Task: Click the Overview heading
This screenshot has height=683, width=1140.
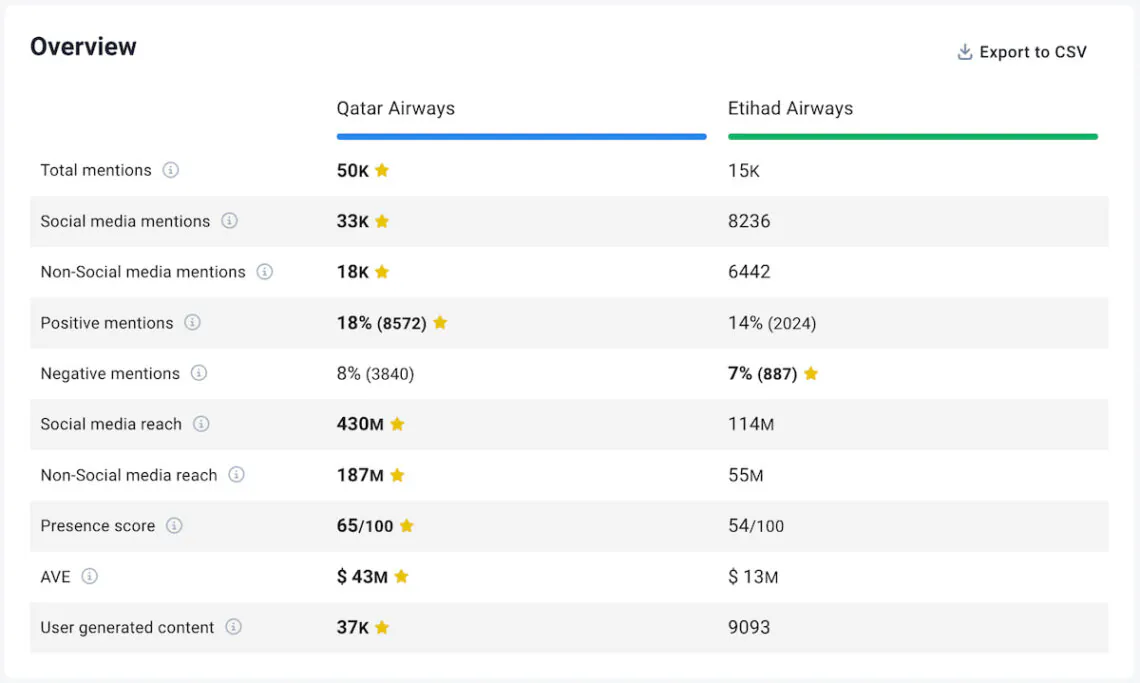Action: click(83, 47)
